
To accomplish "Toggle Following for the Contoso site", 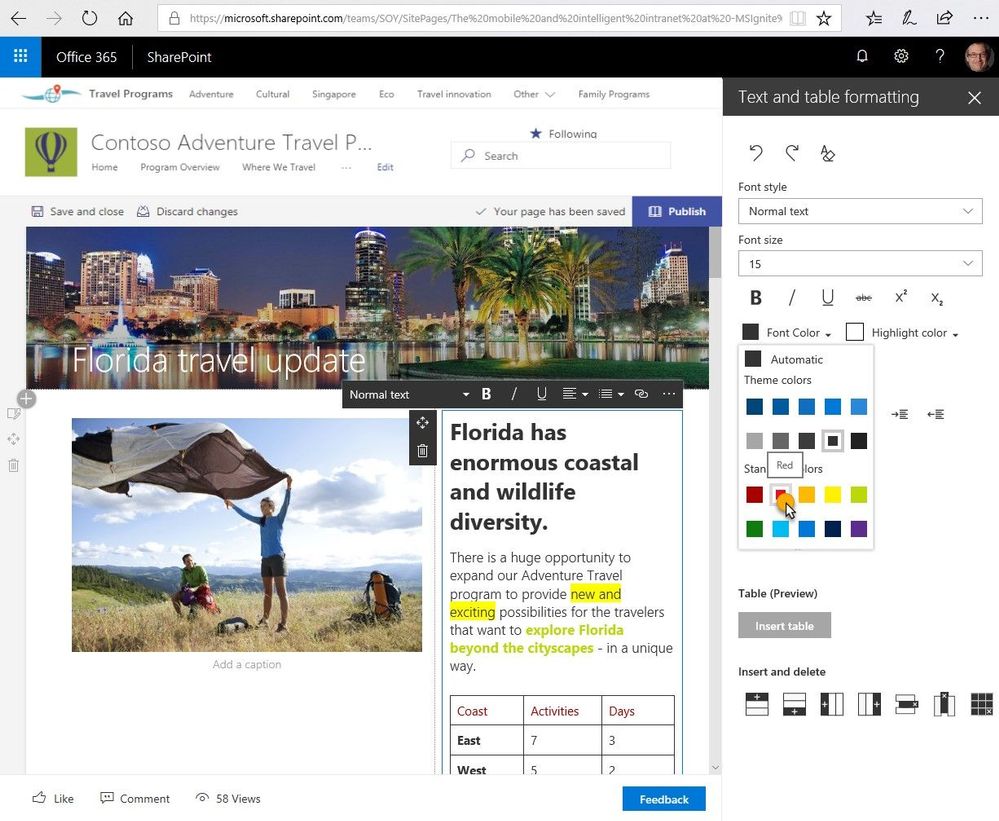I will point(561,132).
